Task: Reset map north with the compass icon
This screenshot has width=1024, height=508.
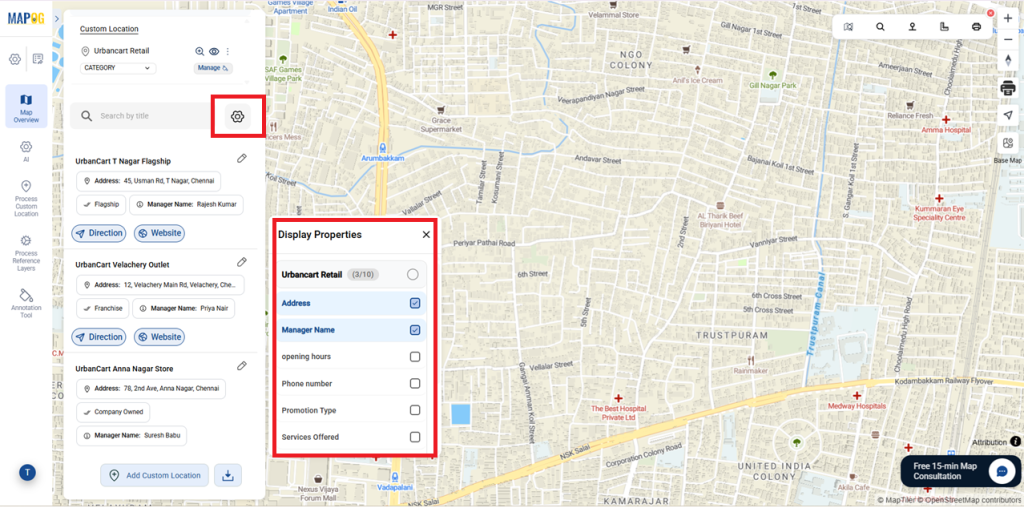Action: coord(1008,60)
